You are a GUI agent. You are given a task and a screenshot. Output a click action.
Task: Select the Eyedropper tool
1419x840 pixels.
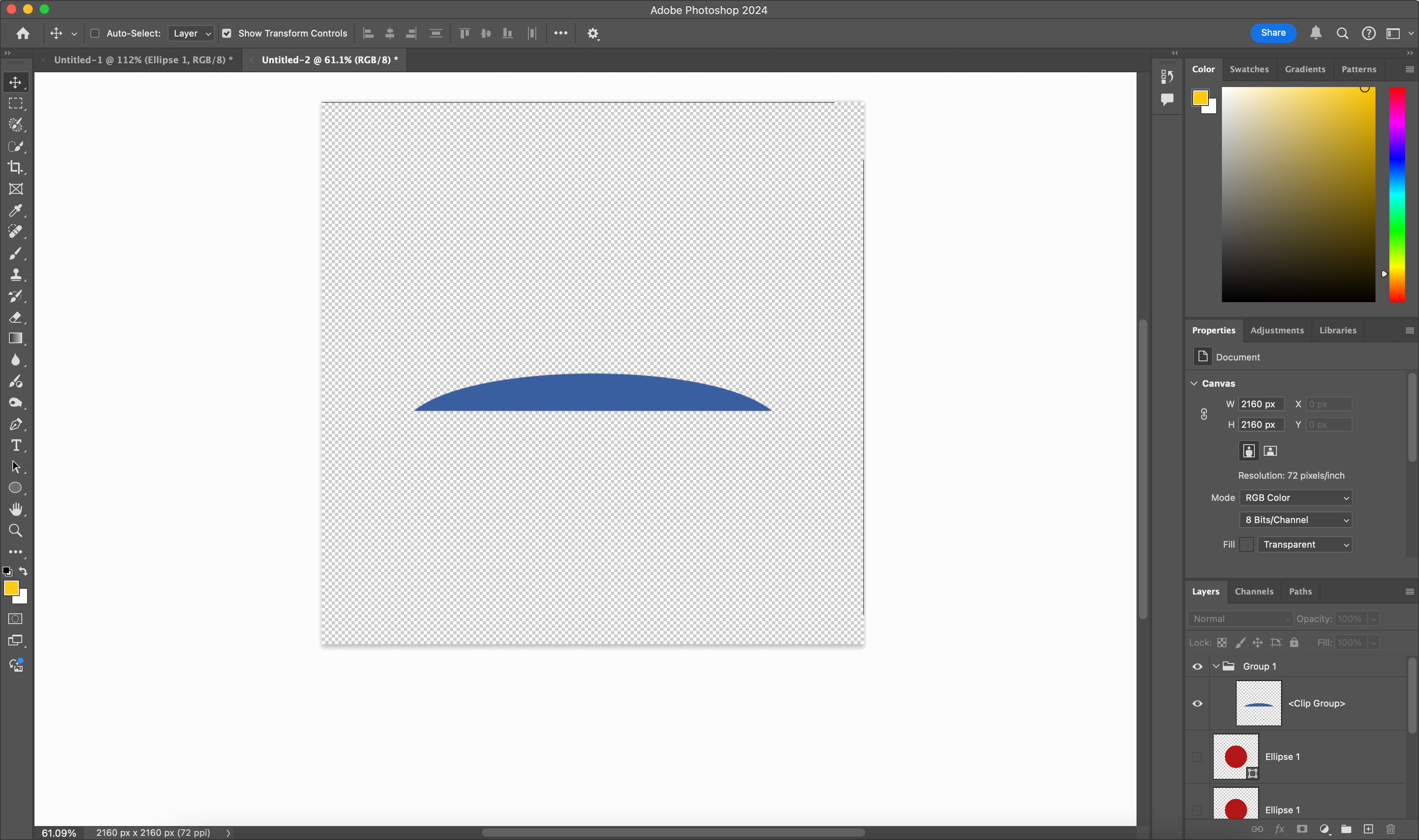click(15, 211)
